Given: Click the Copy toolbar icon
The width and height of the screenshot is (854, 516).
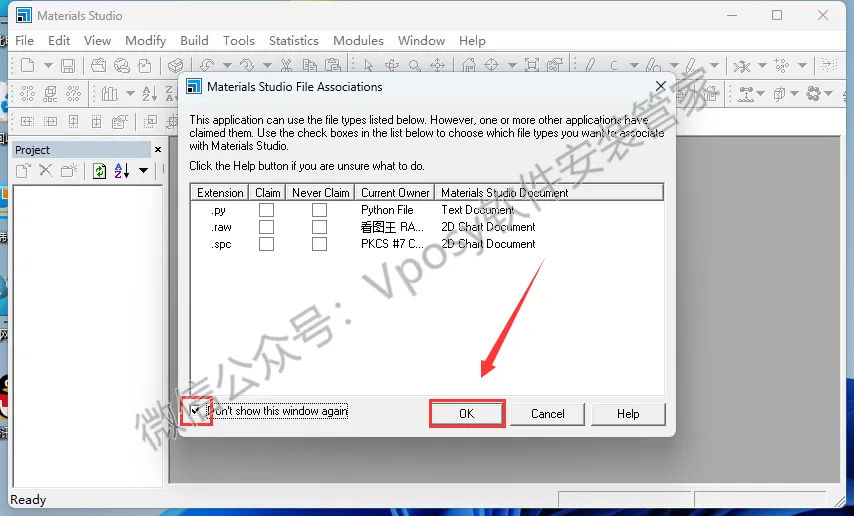Looking at the screenshot, I should click(309, 66).
